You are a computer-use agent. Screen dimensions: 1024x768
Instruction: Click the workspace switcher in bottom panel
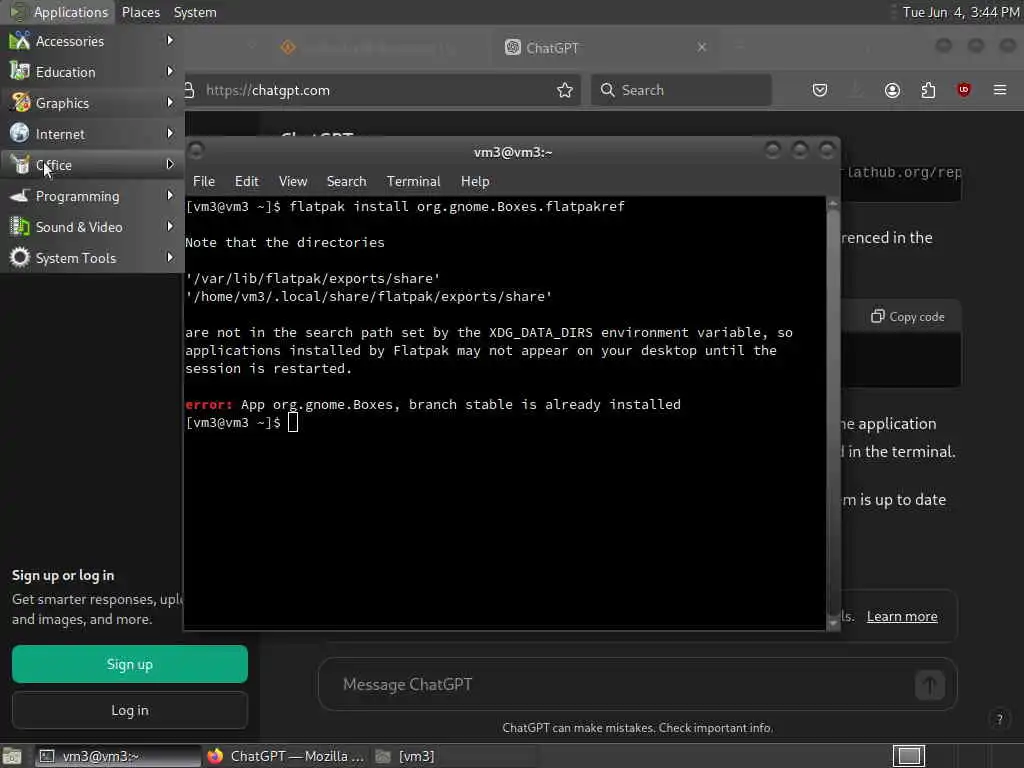909,756
